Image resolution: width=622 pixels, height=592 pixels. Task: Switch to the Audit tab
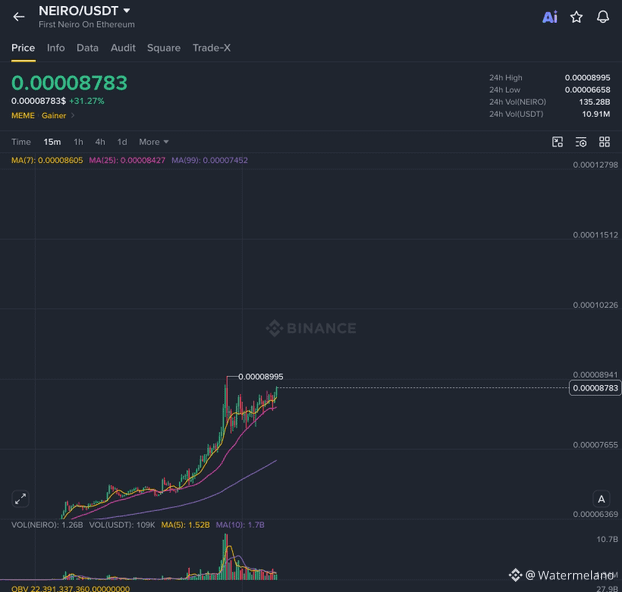[123, 48]
